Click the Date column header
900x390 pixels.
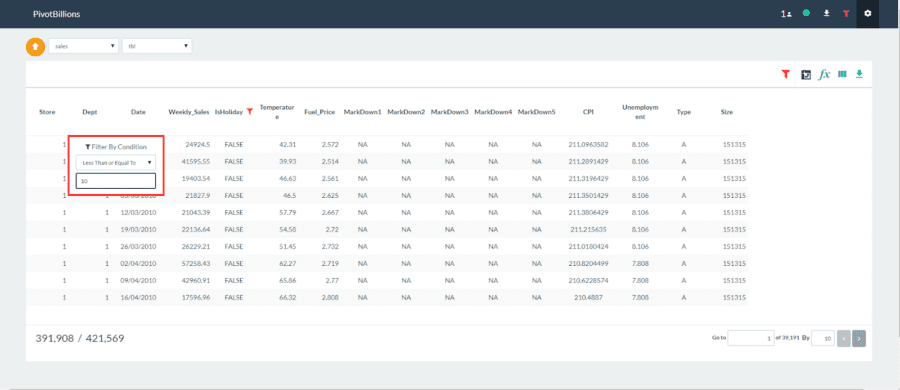(x=138, y=112)
